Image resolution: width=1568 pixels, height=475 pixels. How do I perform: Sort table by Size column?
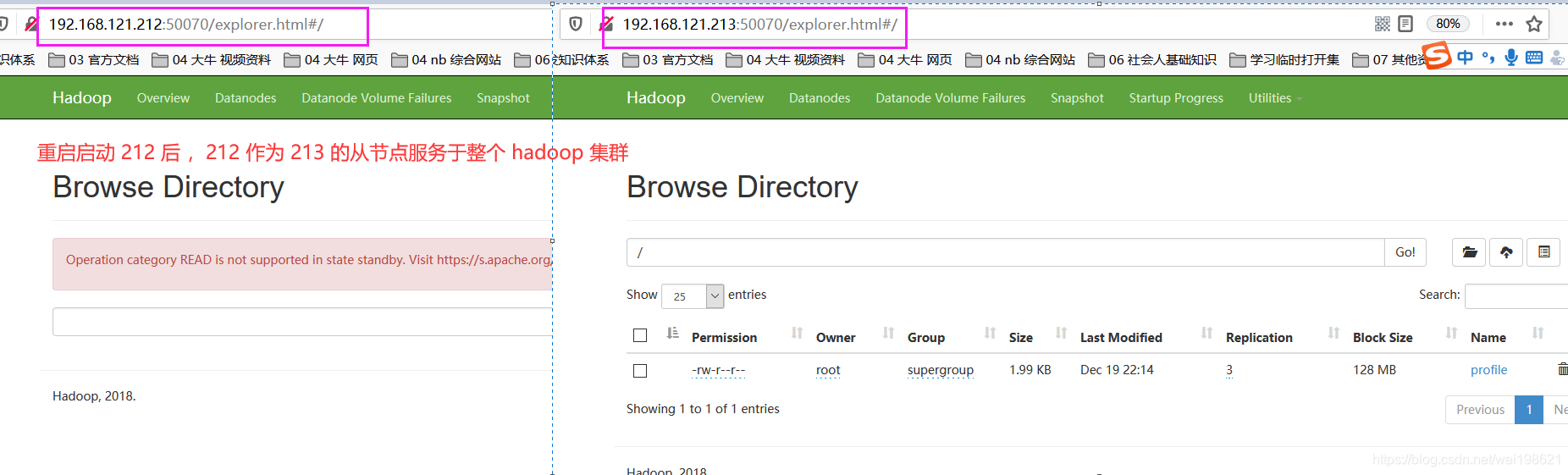[x=1021, y=337]
